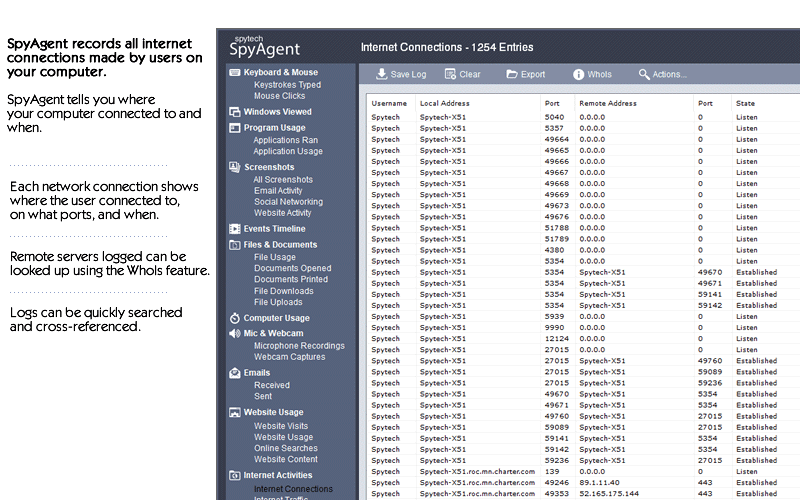Click the Emails category icon
Screen dimensions: 800x500
point(234,373)
